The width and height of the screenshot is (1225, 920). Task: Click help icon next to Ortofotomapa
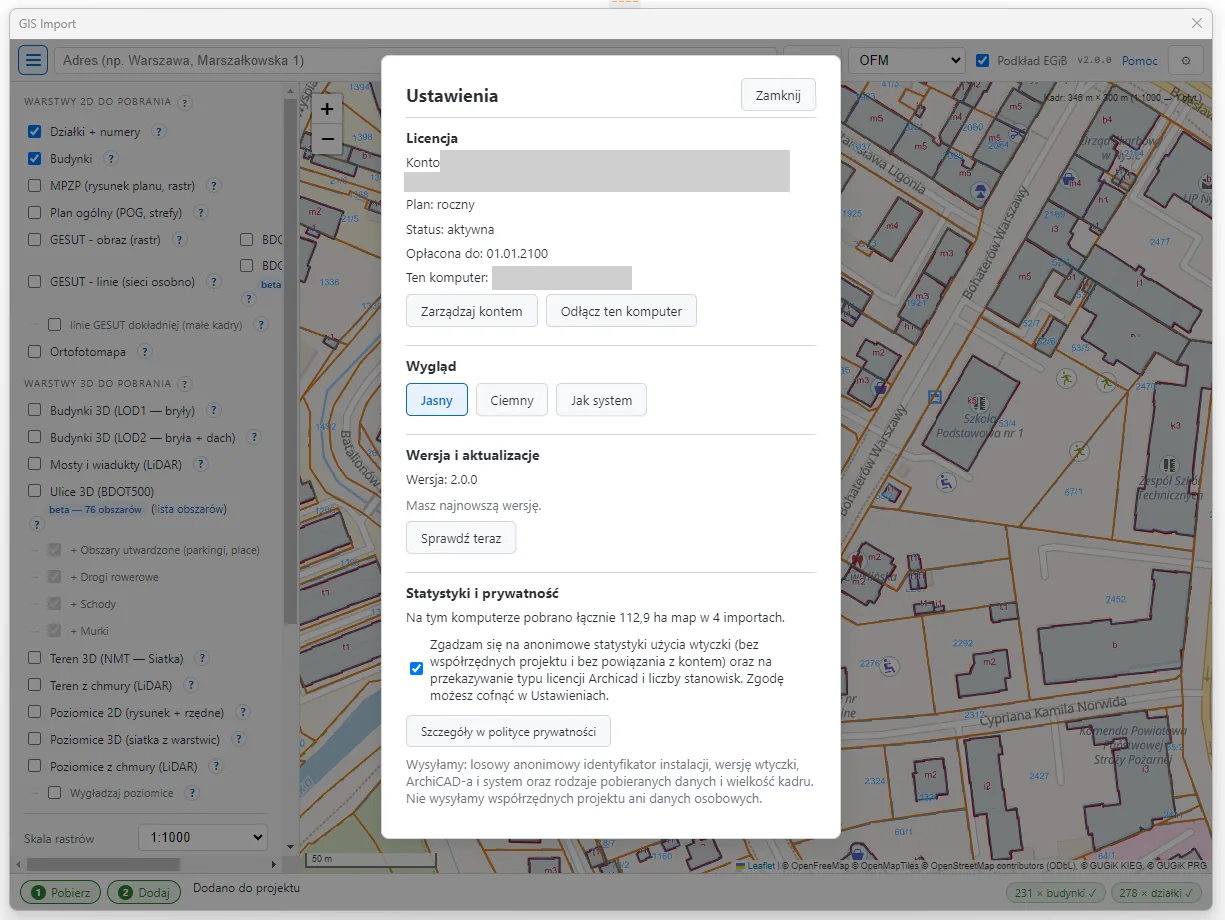[145, 352]
